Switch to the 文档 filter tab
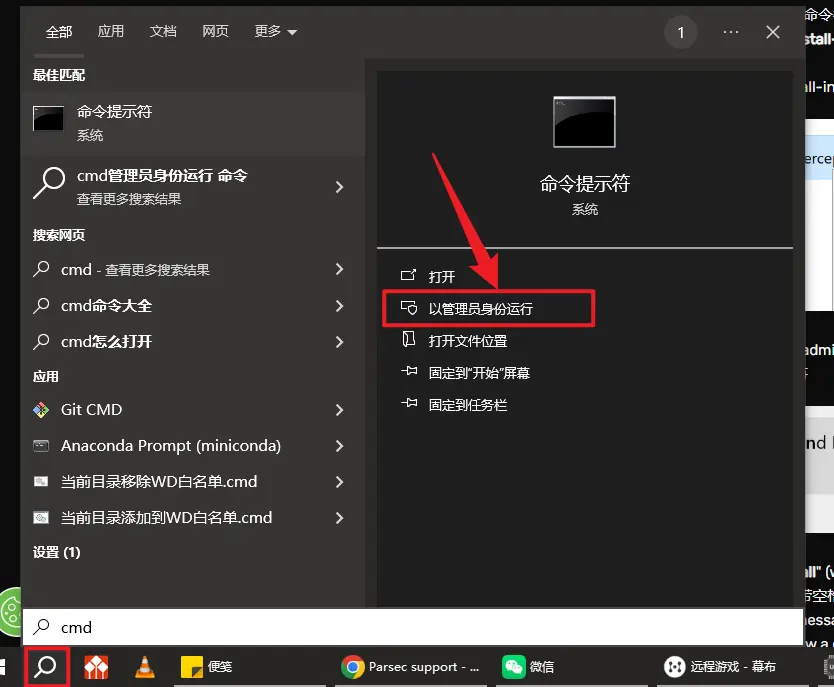Image resolution: width=834 pixels, height=687 pixels. pos(163,32)
